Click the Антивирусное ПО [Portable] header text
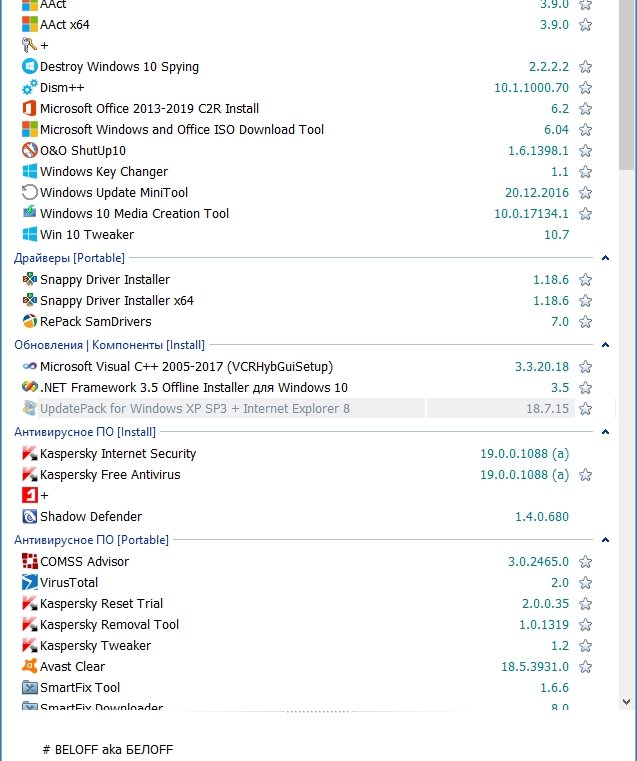 point(91,540)
